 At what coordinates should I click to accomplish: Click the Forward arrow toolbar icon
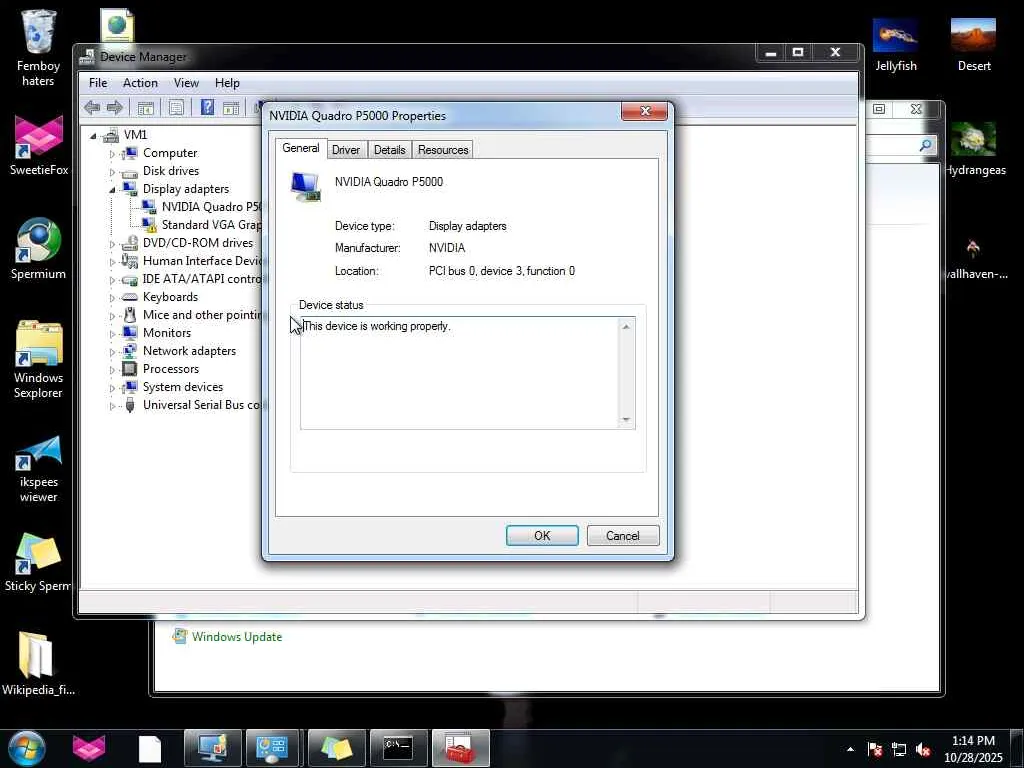point(114,107)
